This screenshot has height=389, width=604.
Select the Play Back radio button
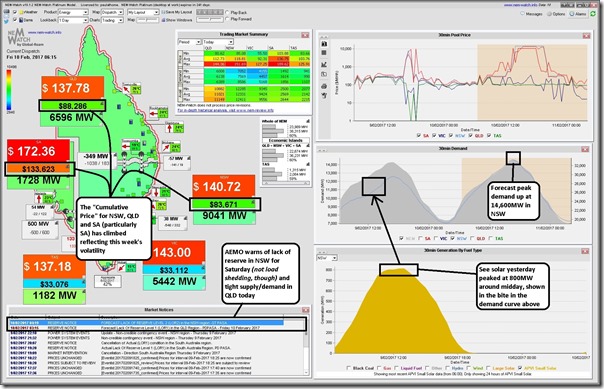[x=227, y=12]
